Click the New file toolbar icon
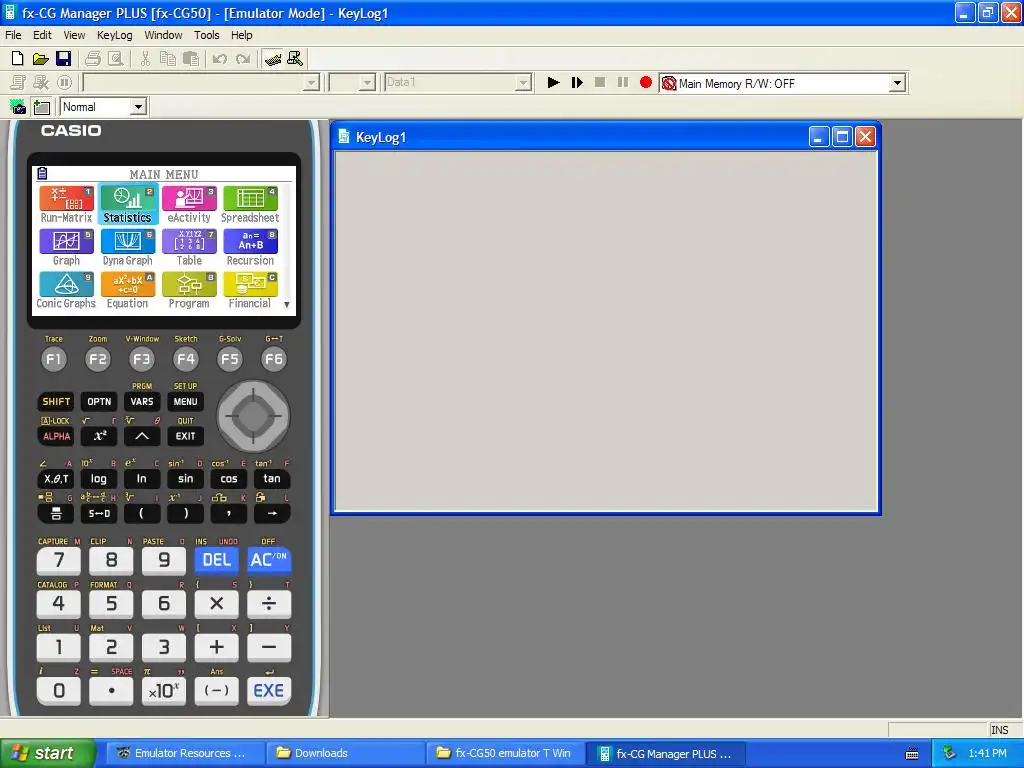 click(x=18, y=59)
